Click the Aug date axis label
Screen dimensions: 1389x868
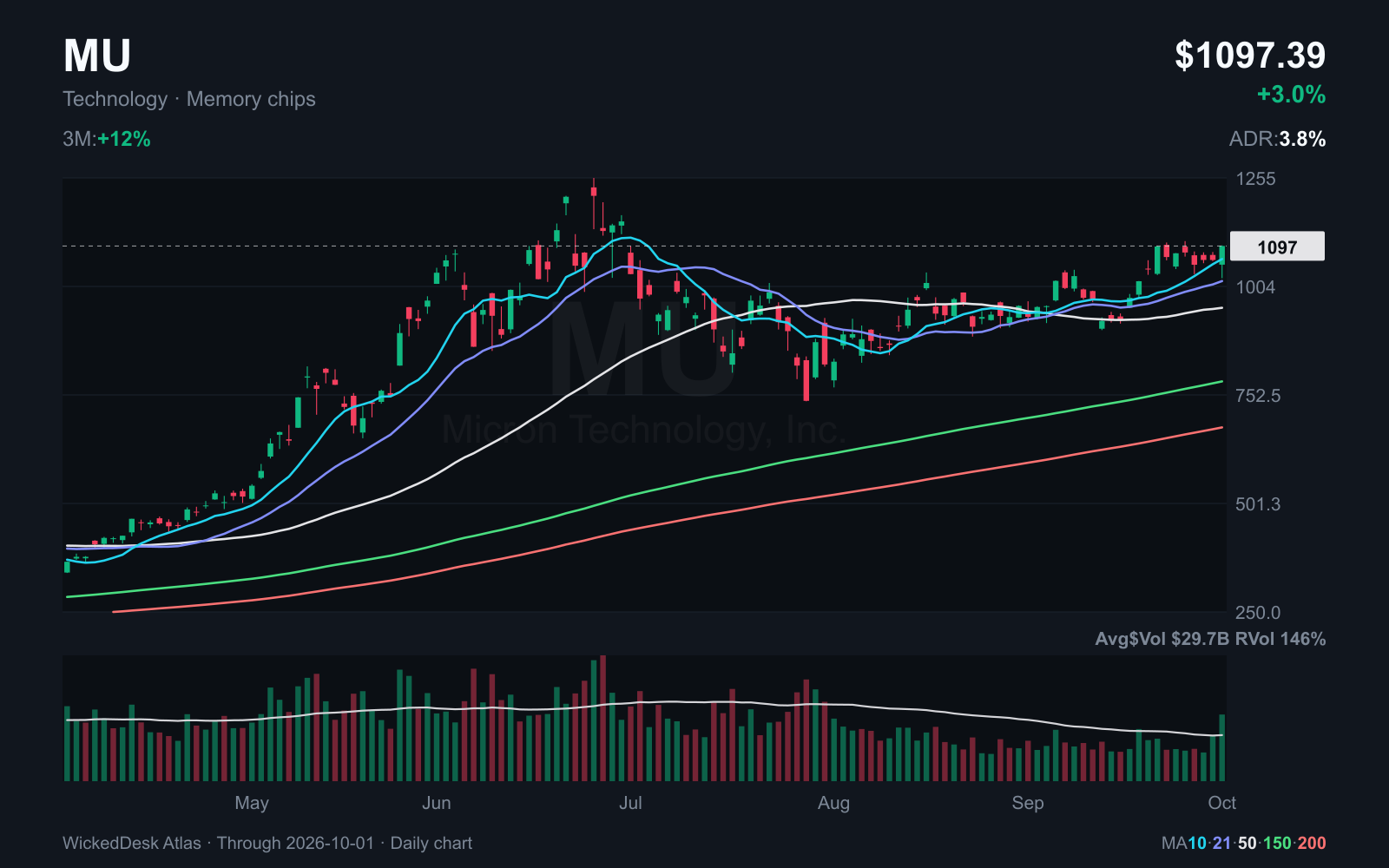[x=833, y=803]
